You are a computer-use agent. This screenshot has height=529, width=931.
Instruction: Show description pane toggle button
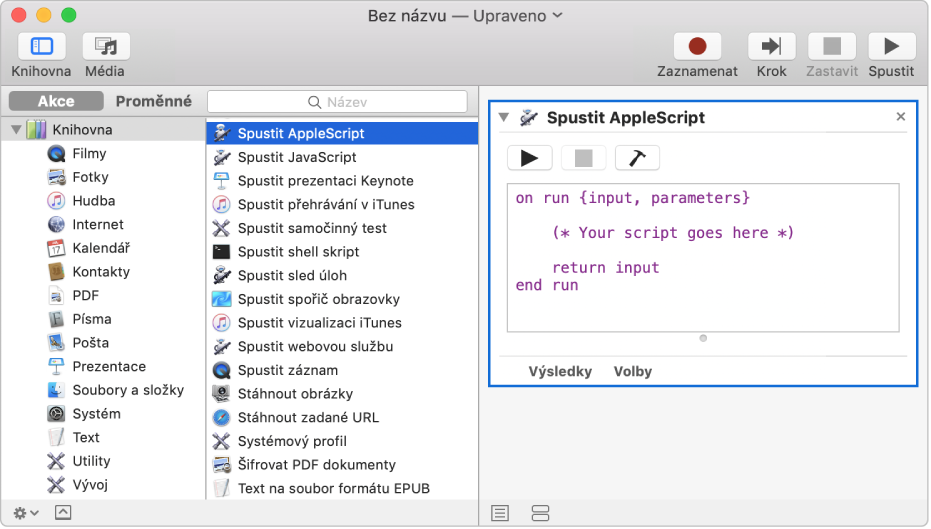[x=63, y=513]
